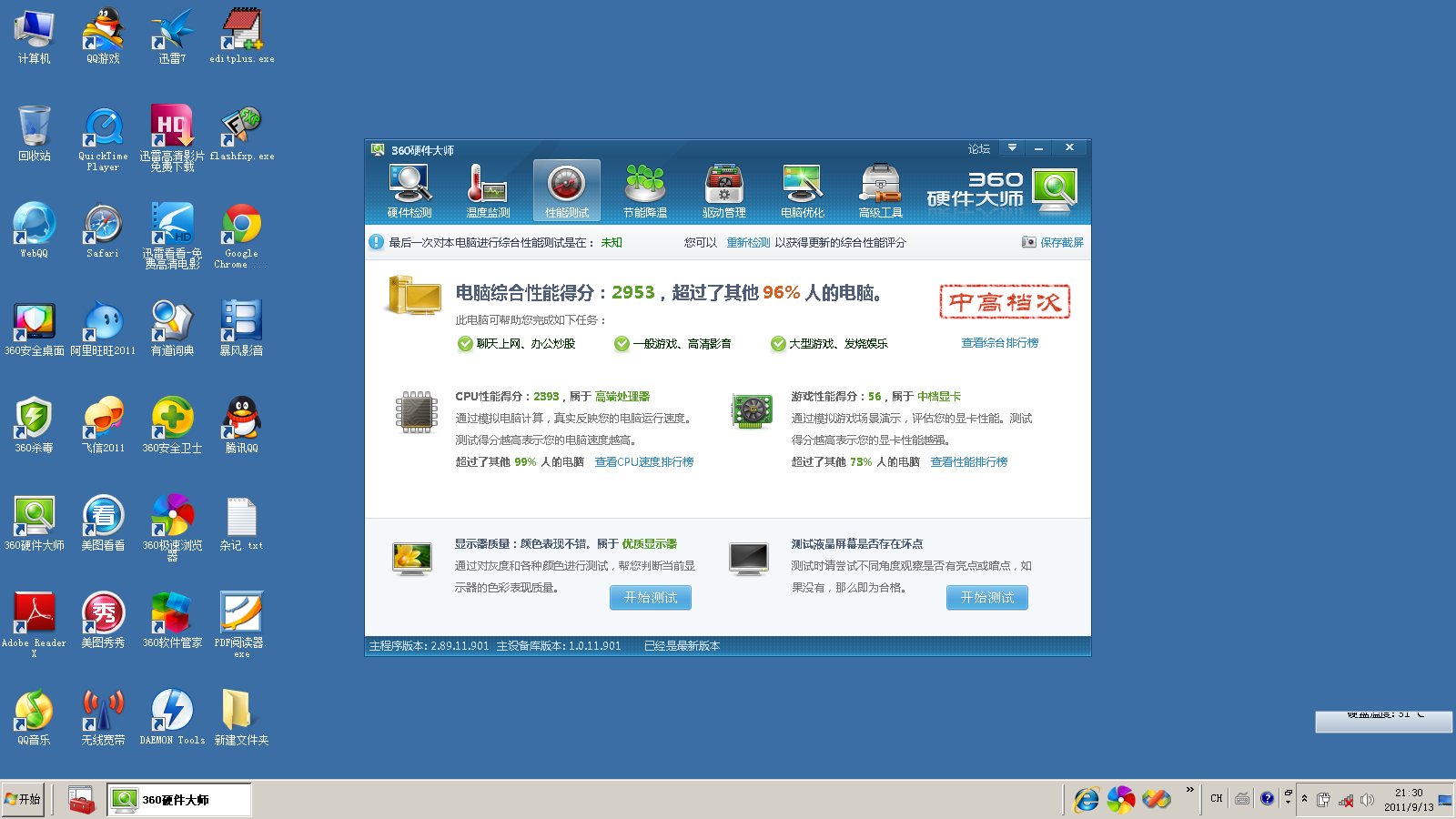Click the 开始 Start button
Screen dimensions: 1456x819
[x=23, y=799]
